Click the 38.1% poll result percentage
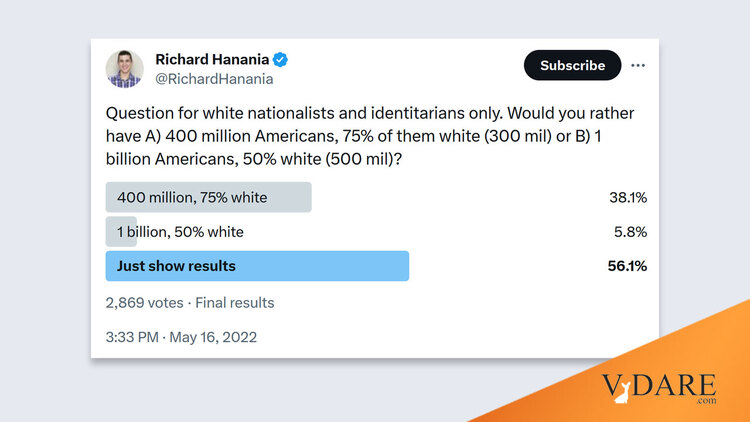 click(627, 197)
